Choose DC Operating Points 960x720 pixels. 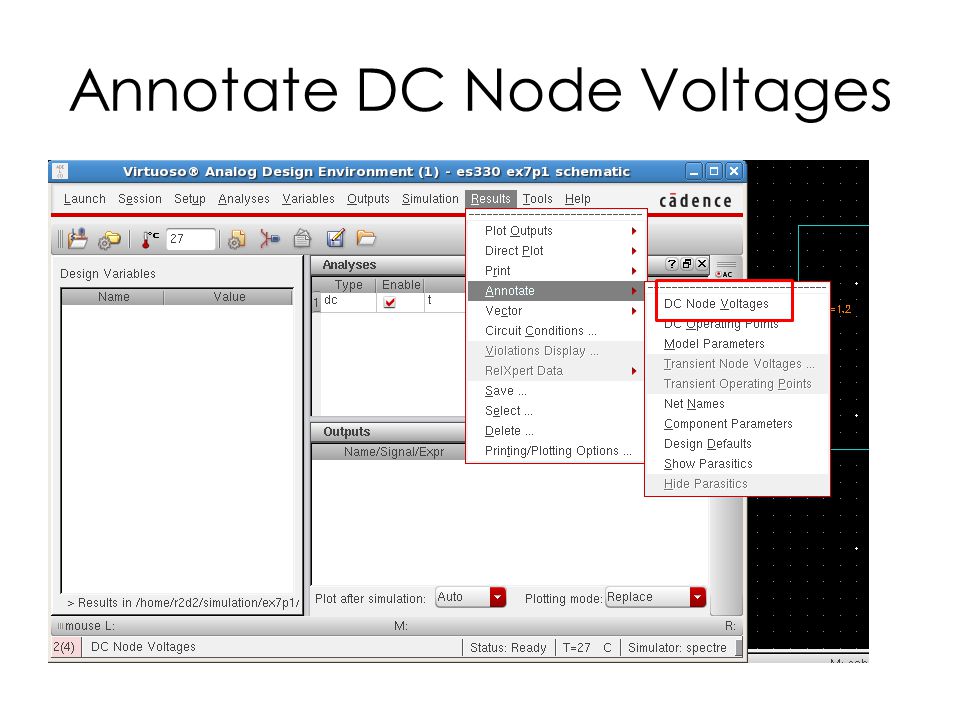tap(721, 324)
